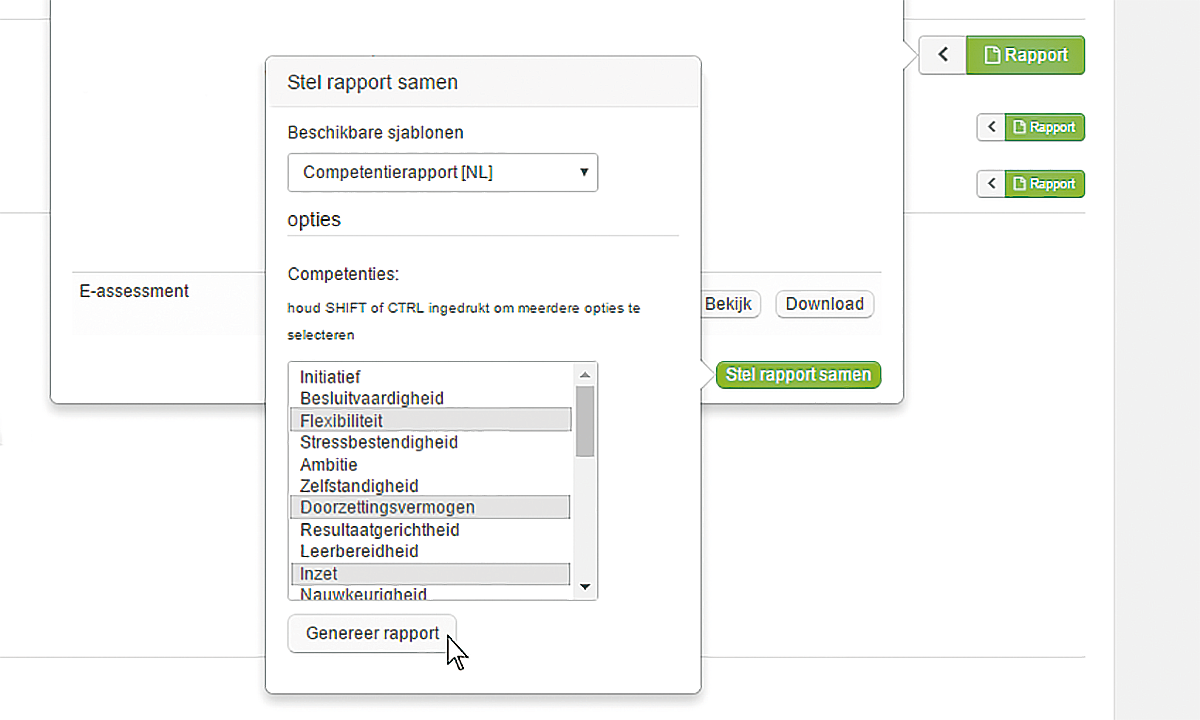1200x720 pixels.
Task: Select Initiatief in competenties list
Action: point(330,377)
